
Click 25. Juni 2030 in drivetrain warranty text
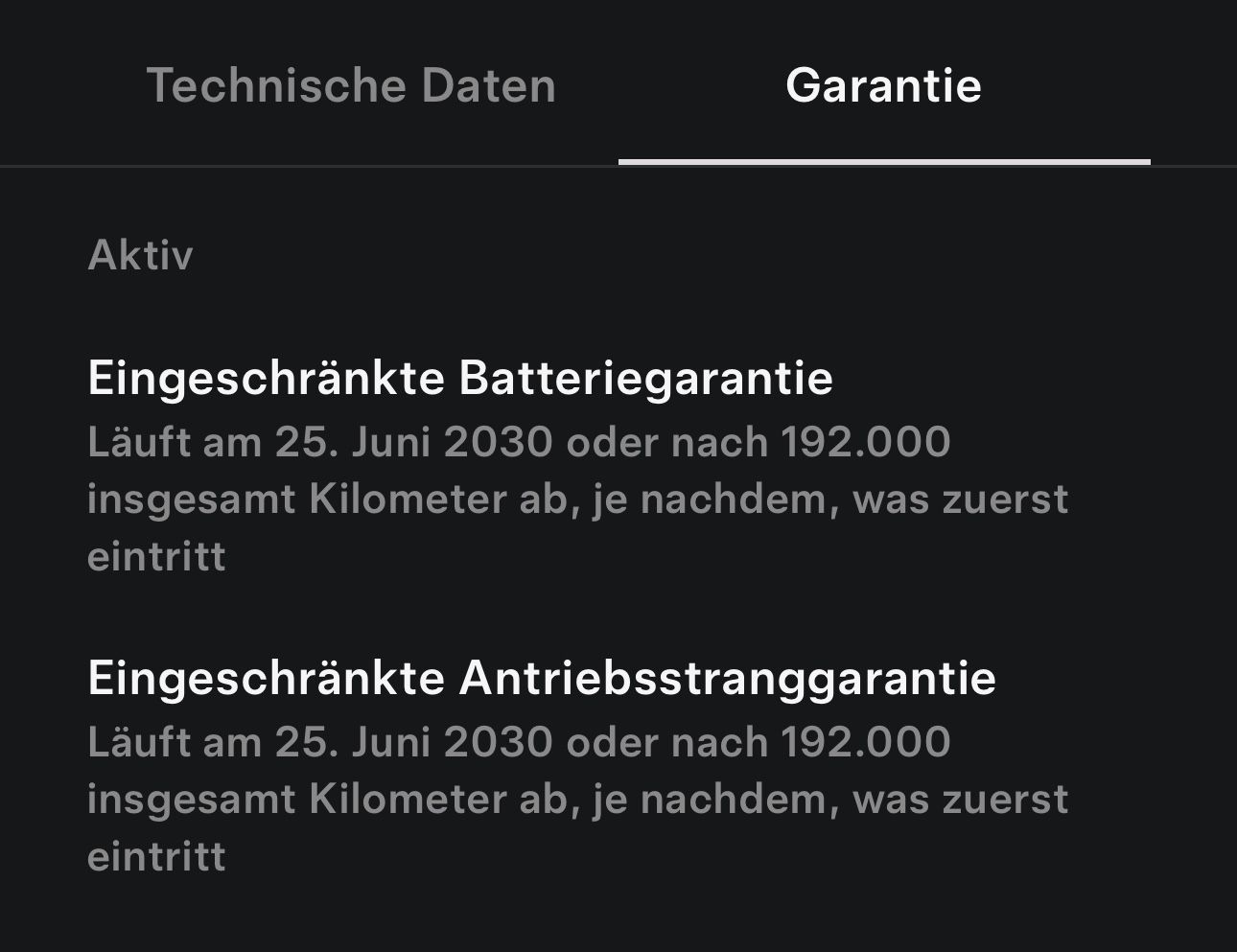pyautogui.click(x=414, y=743)
